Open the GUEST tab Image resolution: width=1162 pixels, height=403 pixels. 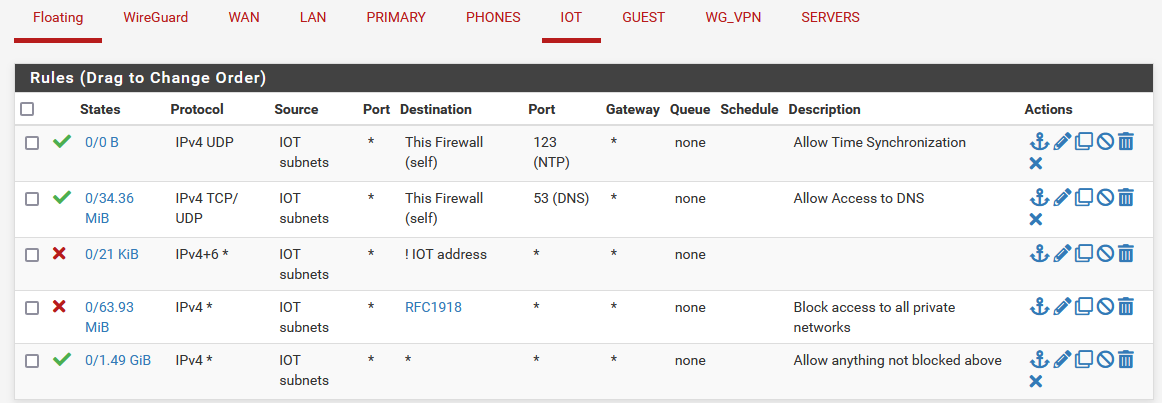point(643,18)
